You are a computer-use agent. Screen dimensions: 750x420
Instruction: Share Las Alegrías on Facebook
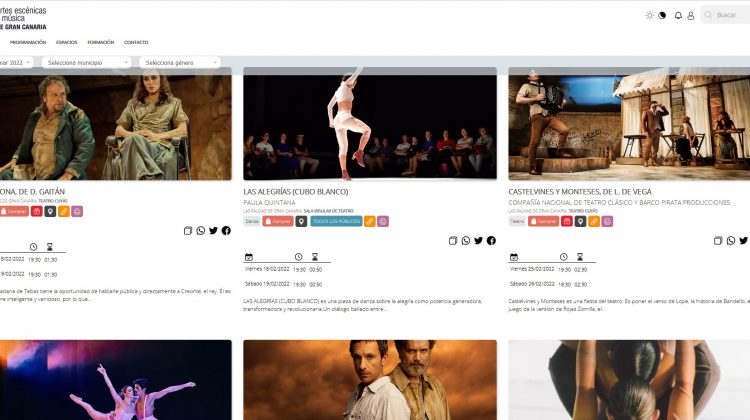pyautogui.click(x=491, y=241)
